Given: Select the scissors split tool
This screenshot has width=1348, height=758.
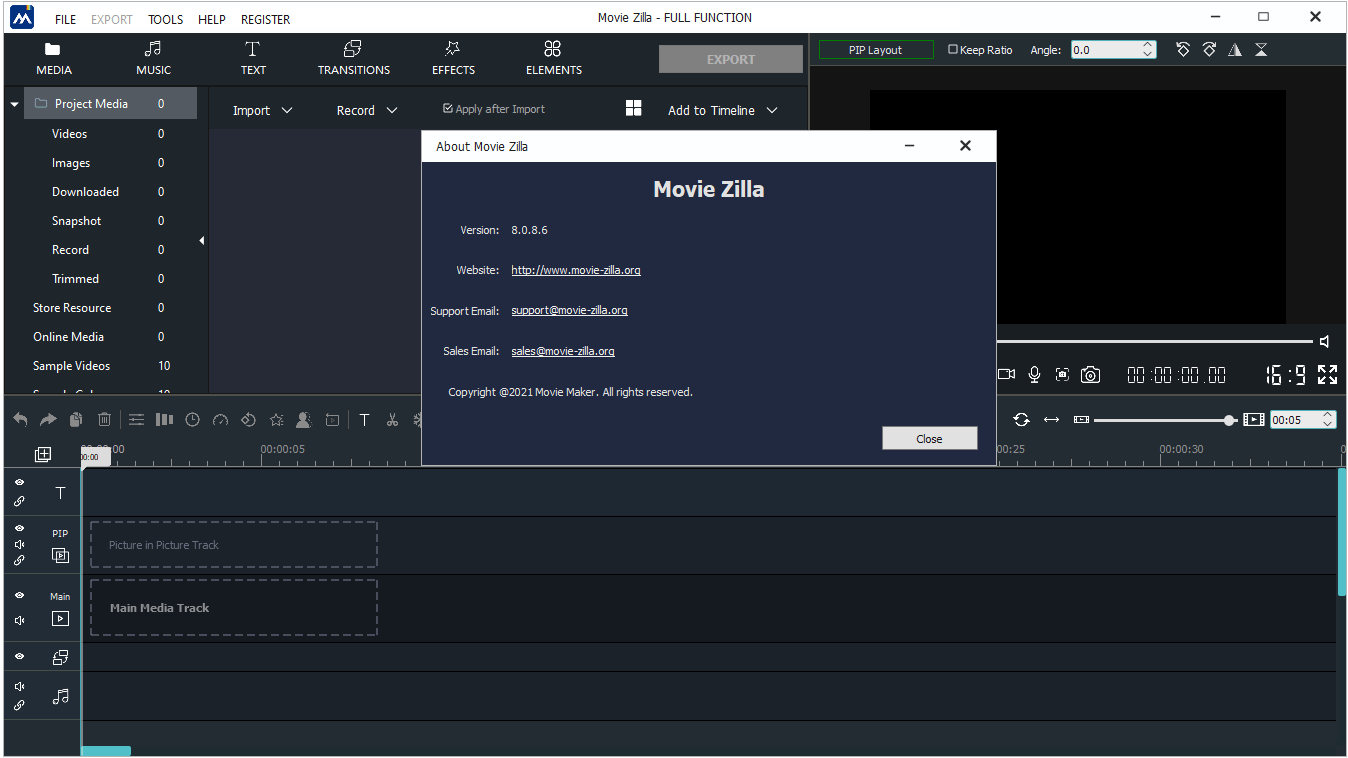Looking at the screenshot, I should [x=393, y=420].
